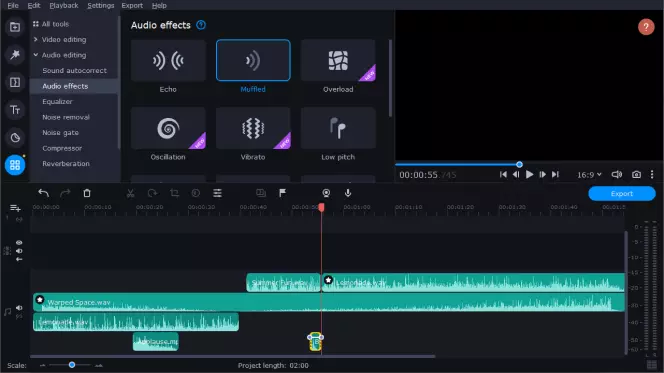
Task: Open the Playback menu
Action: 64,6
